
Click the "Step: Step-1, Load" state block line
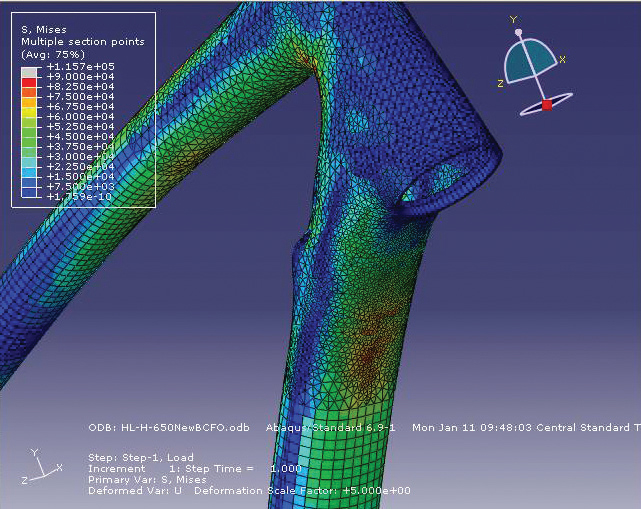139,456
